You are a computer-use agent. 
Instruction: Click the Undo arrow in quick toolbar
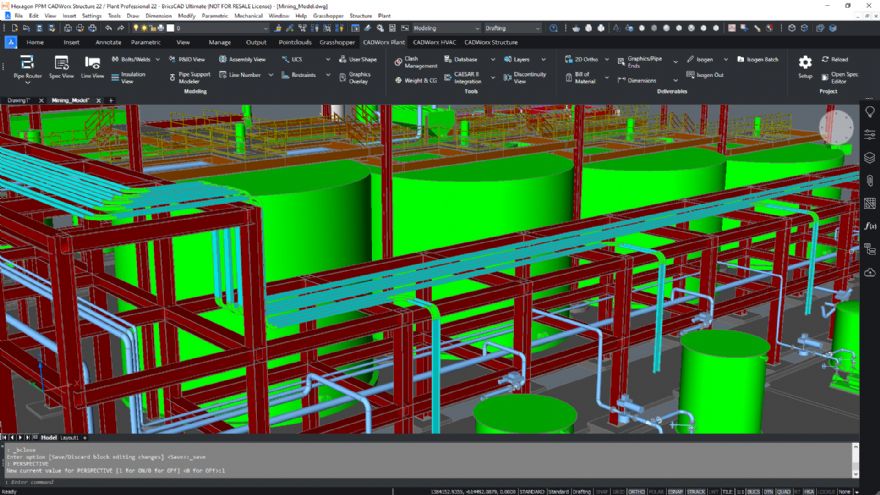pos(108,28)
